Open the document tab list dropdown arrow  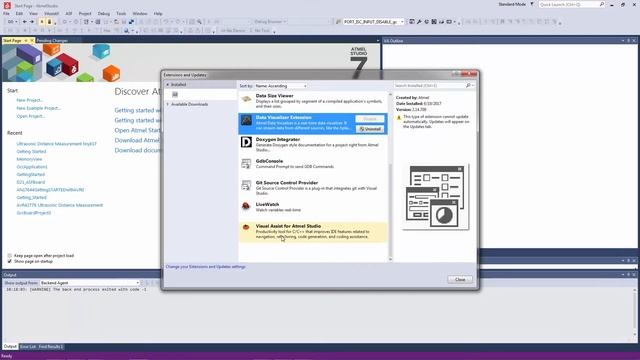[x=378, y=41]
